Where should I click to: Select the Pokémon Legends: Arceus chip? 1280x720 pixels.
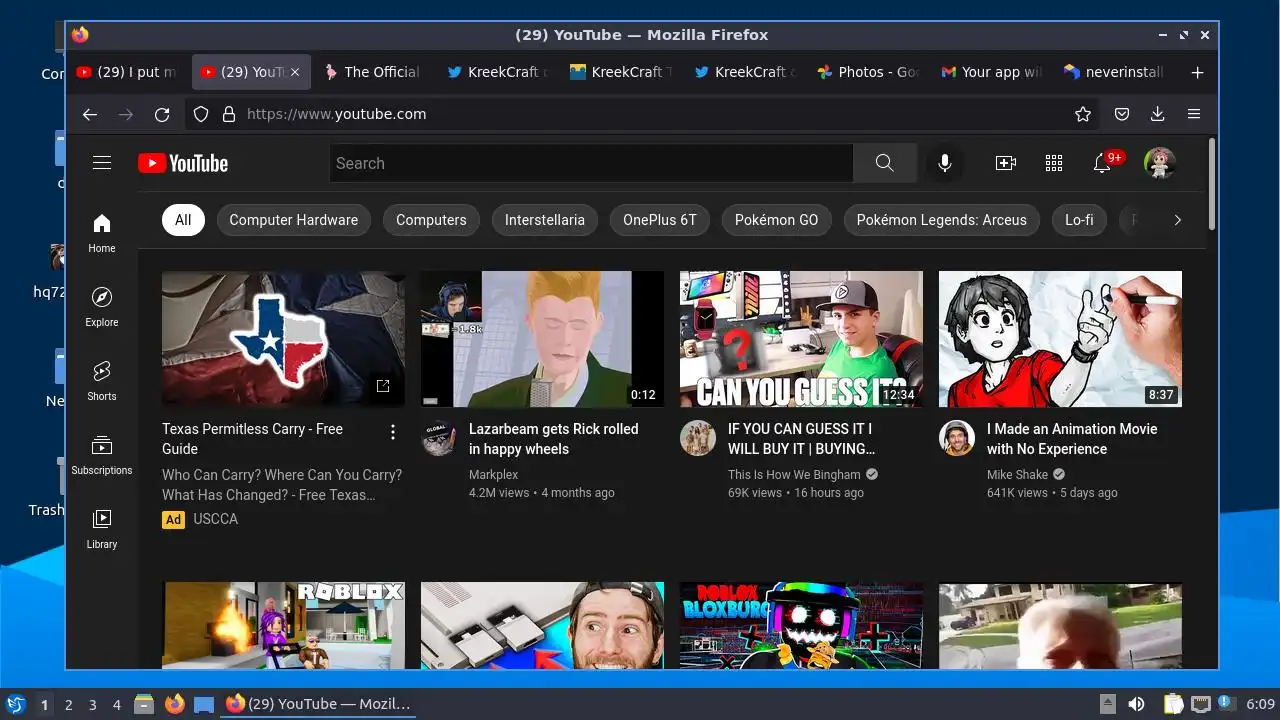(942, 220)
